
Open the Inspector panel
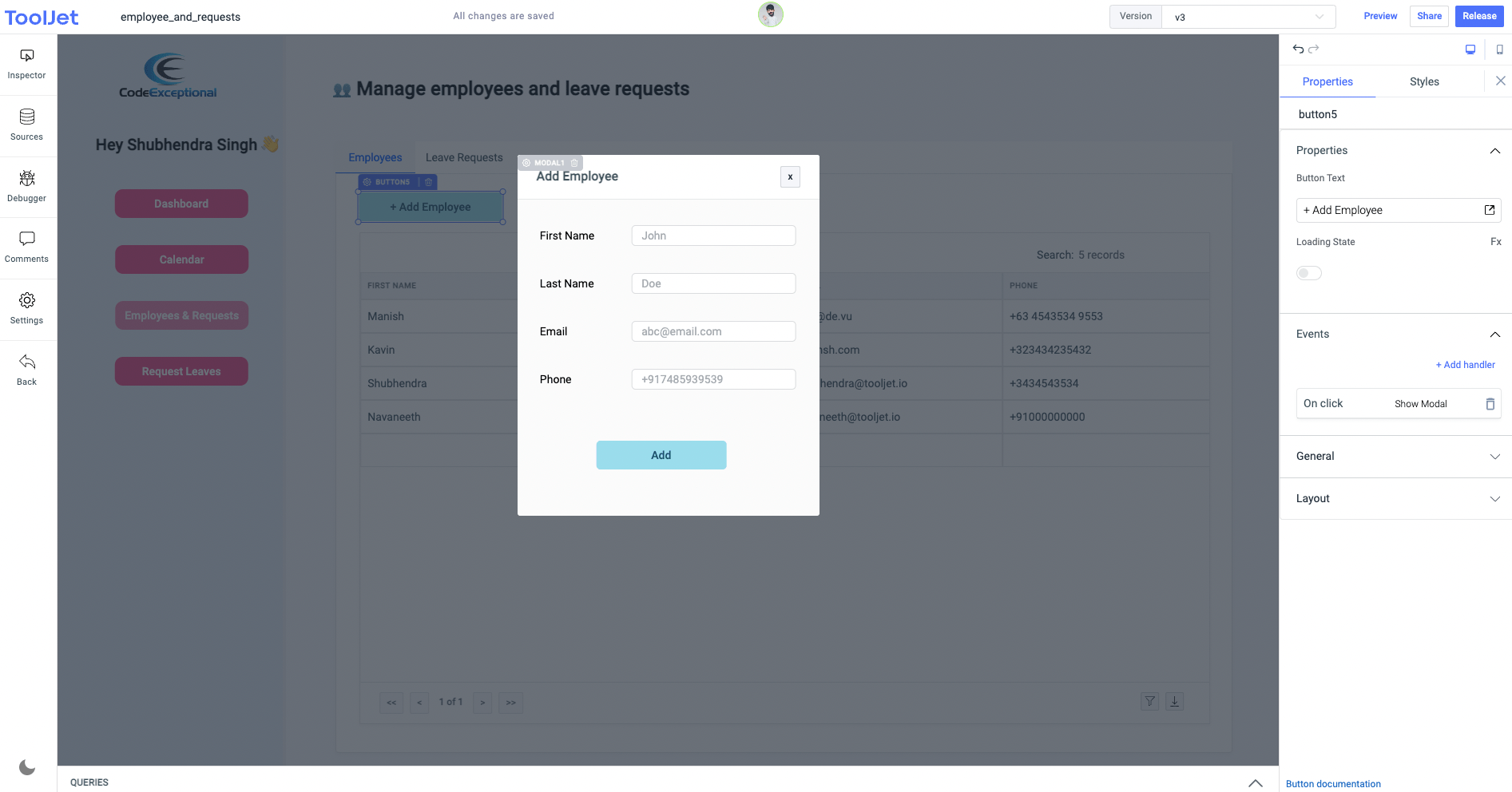click(x=26, y=63)
